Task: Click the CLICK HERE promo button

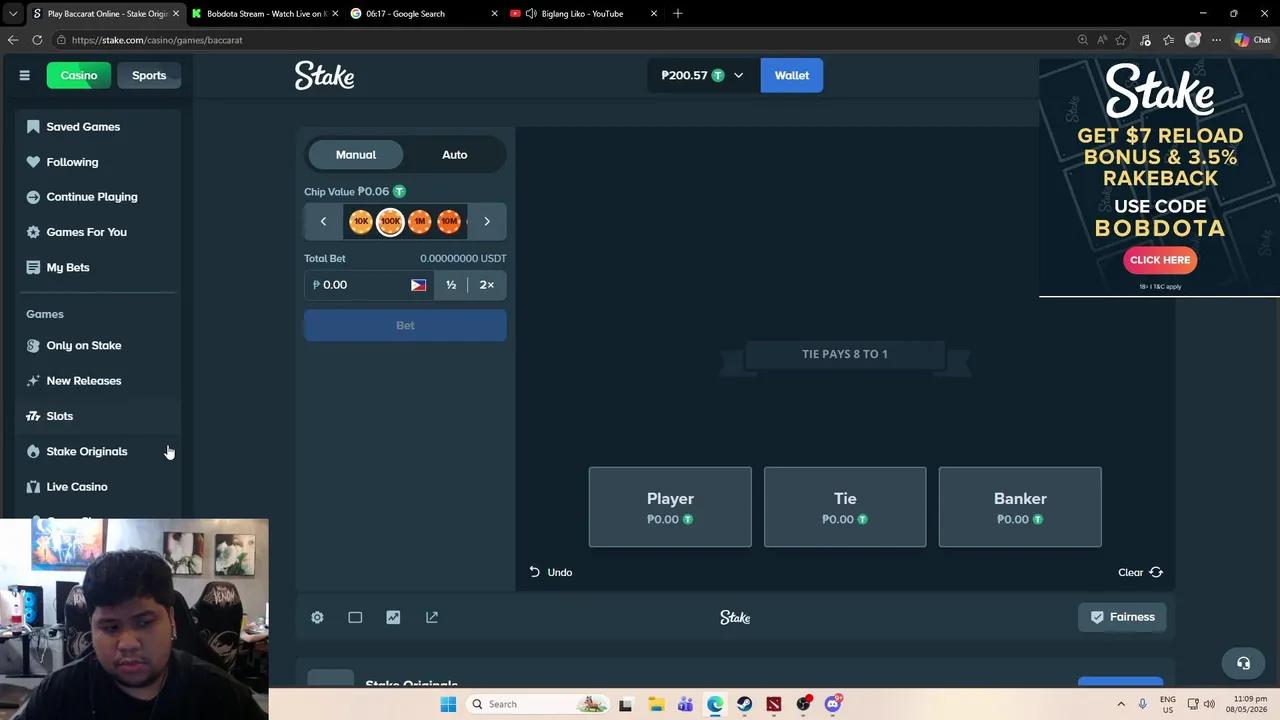Action: (x=1160, y=260)
